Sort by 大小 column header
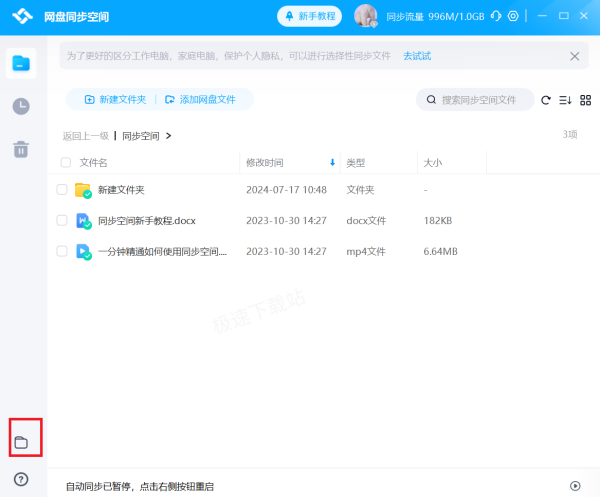 pyautogui.click(x=433, y=163)
